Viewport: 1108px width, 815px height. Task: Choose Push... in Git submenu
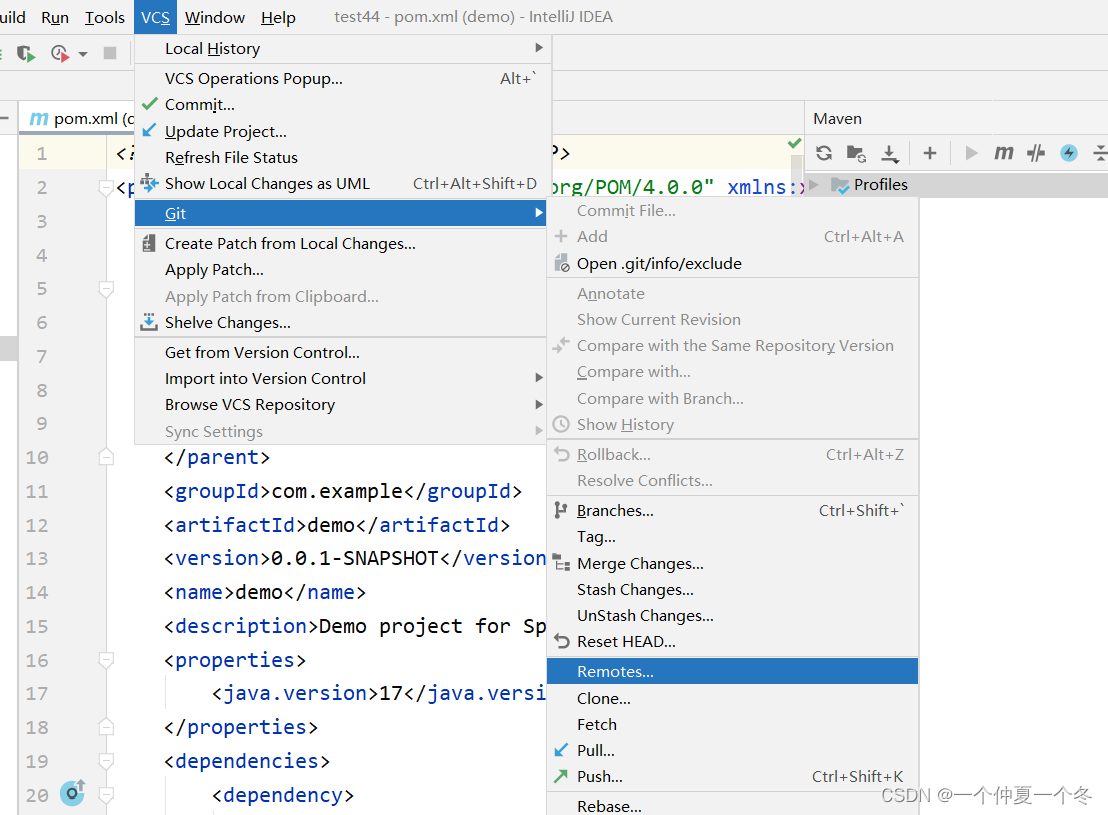pos(733,777)
